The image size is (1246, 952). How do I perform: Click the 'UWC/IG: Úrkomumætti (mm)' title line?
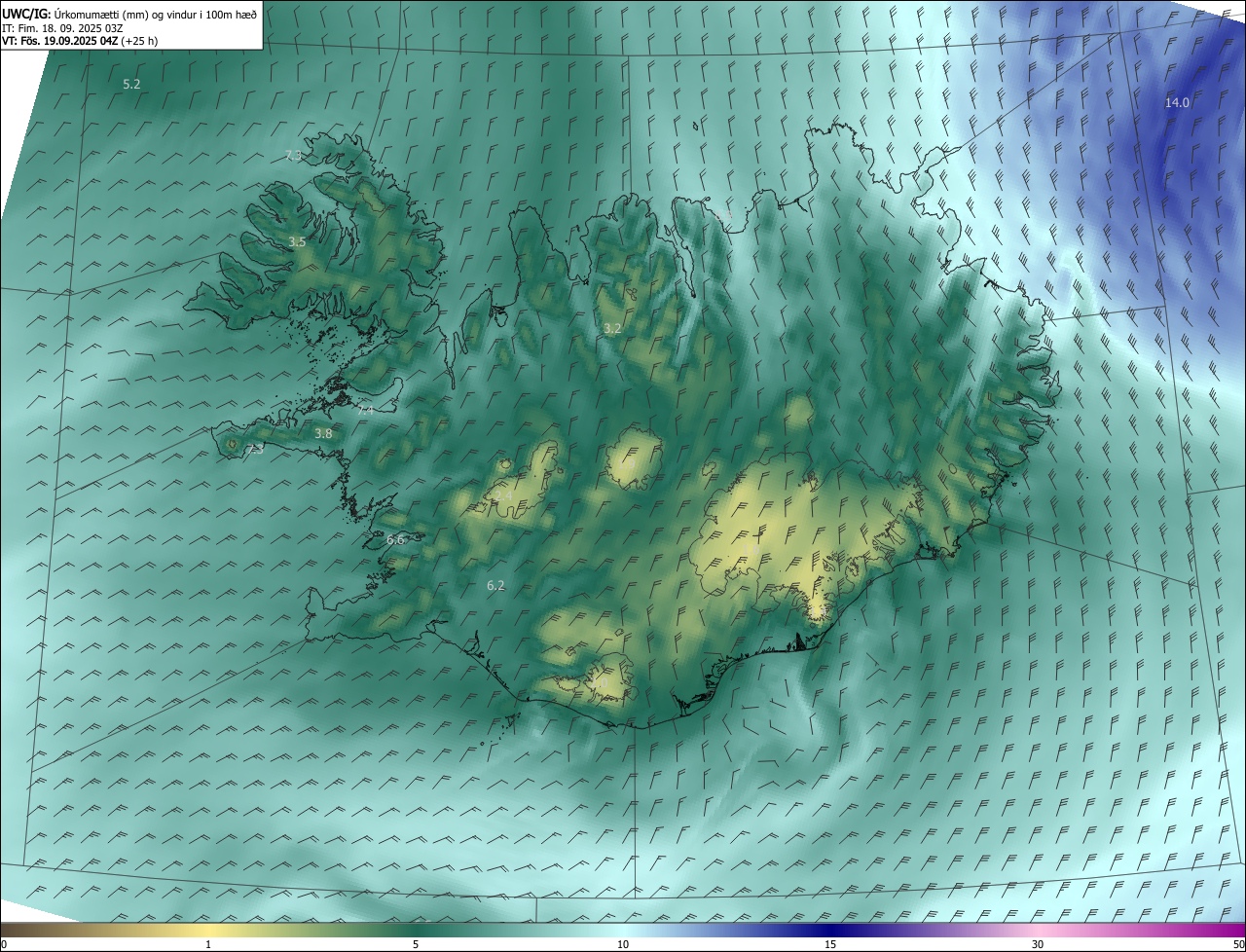pyautogui.click(x=130, y=14)
